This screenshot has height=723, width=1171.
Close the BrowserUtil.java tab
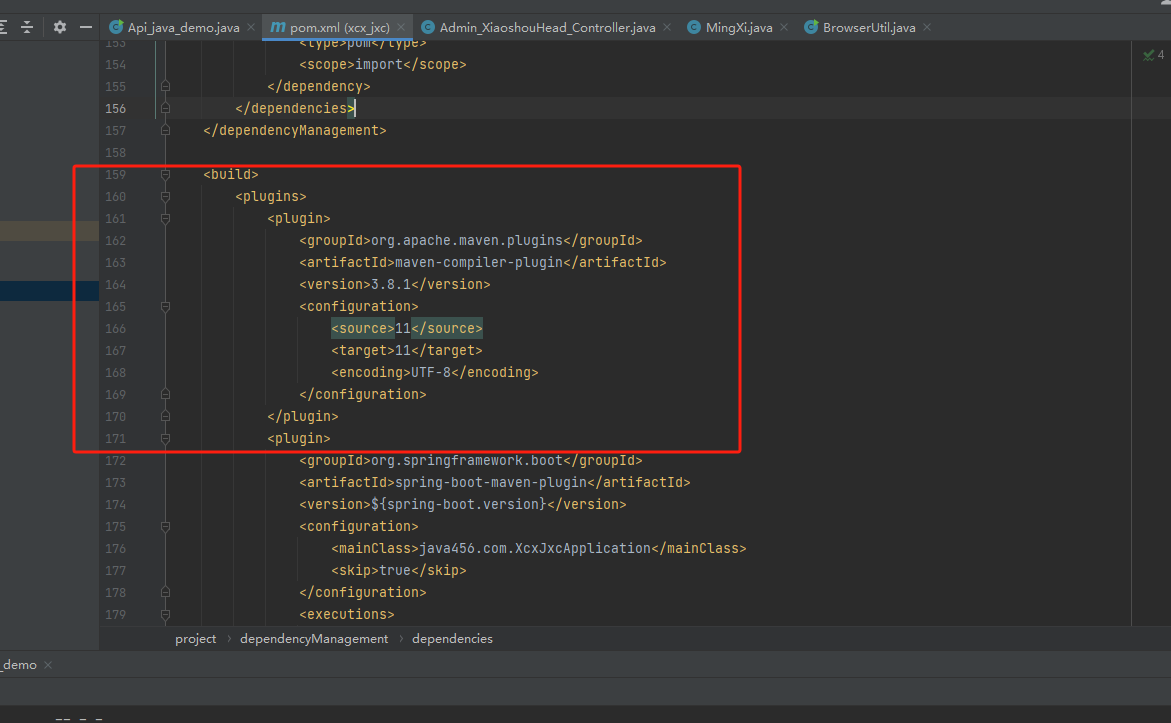[926, 28]
